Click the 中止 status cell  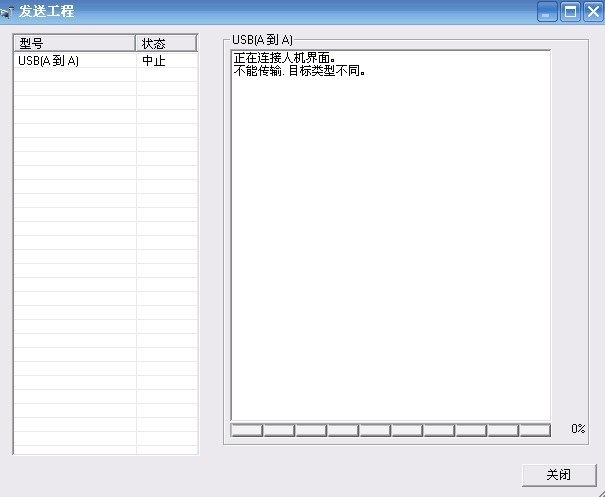click(x=153, y=61)
